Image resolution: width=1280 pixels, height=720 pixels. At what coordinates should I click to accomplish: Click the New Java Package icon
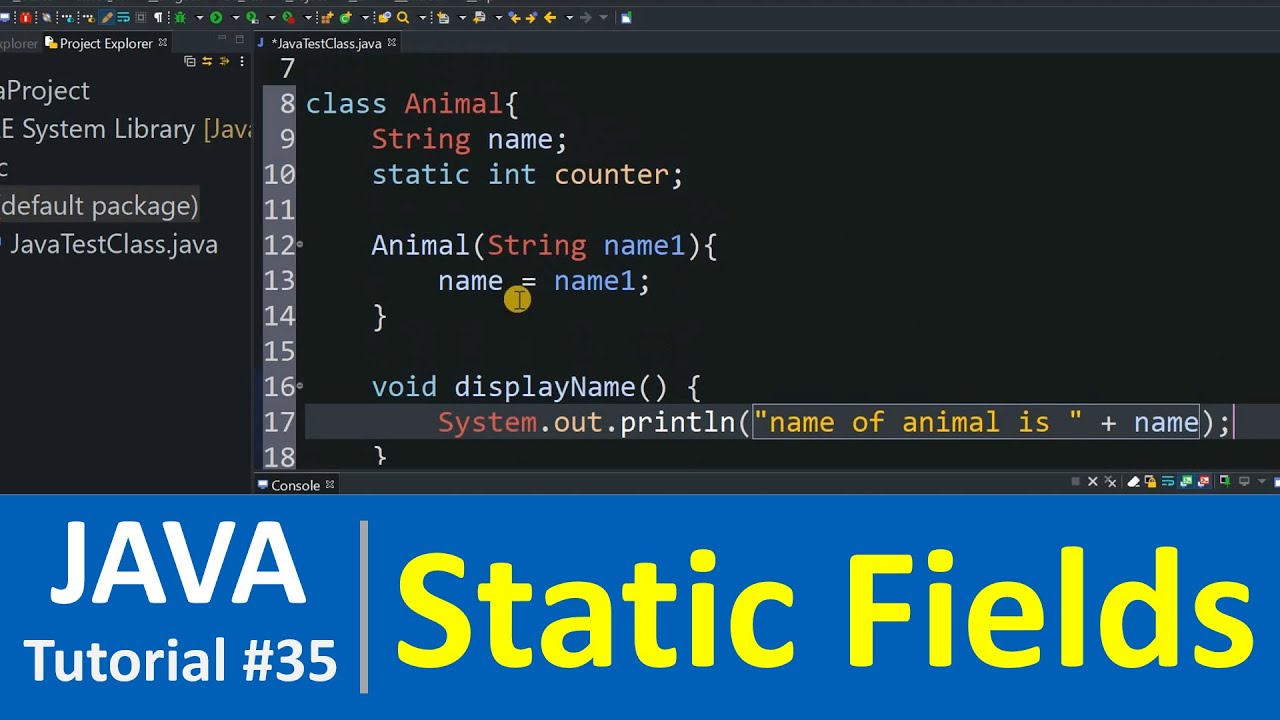tap(327, 18)
